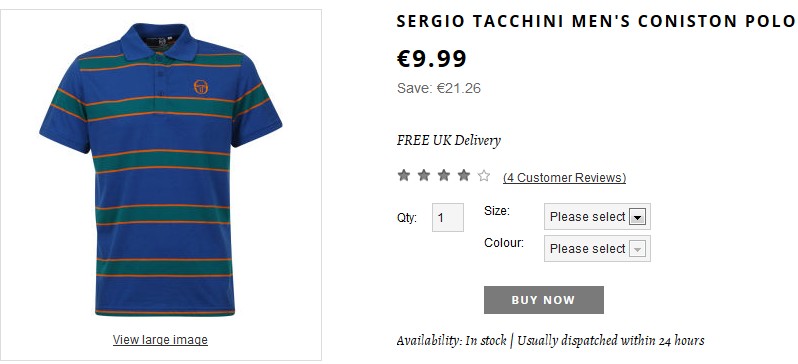The width and height of the screenshot is (798, 364).
Task: Click the third rating star
Action: [444, 176]
